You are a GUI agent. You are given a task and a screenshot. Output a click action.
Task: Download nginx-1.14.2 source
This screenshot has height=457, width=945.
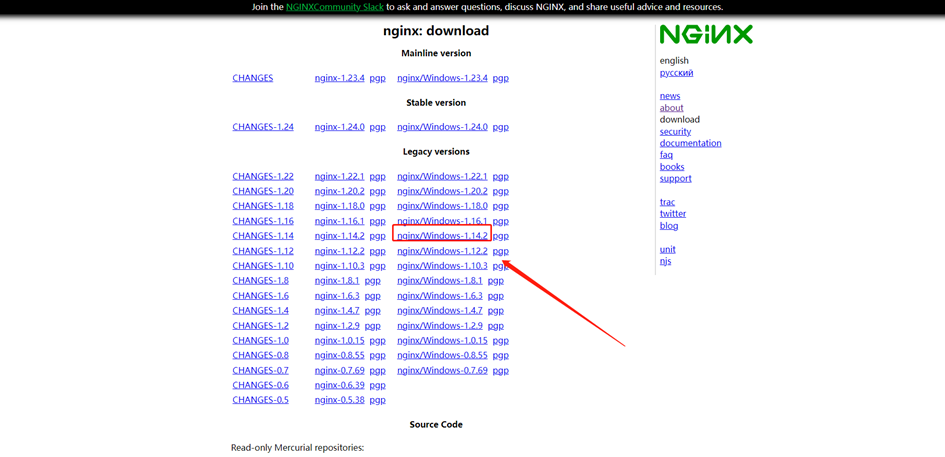[339, 236]
